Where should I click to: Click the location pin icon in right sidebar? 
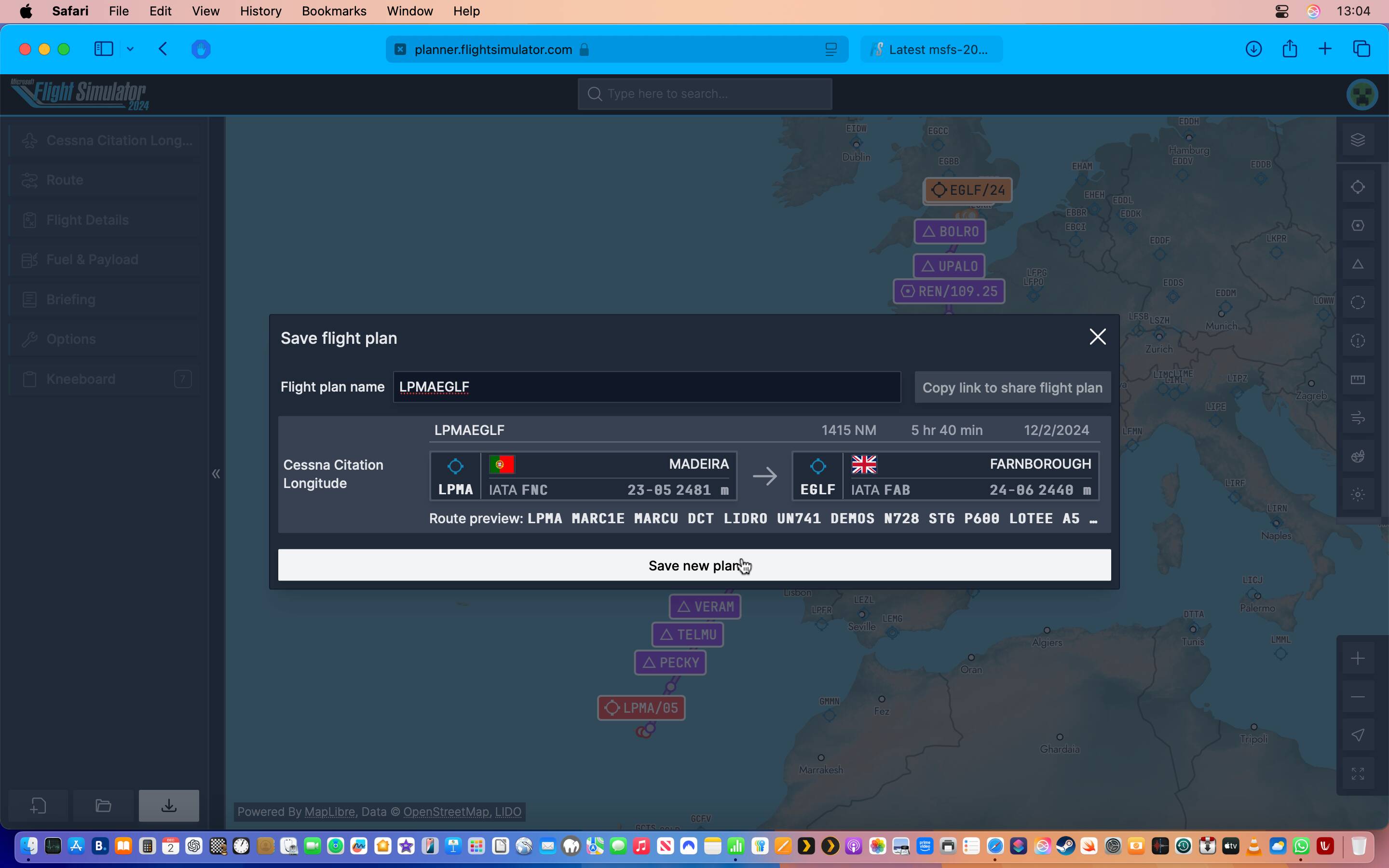(x=1358, y=733)
